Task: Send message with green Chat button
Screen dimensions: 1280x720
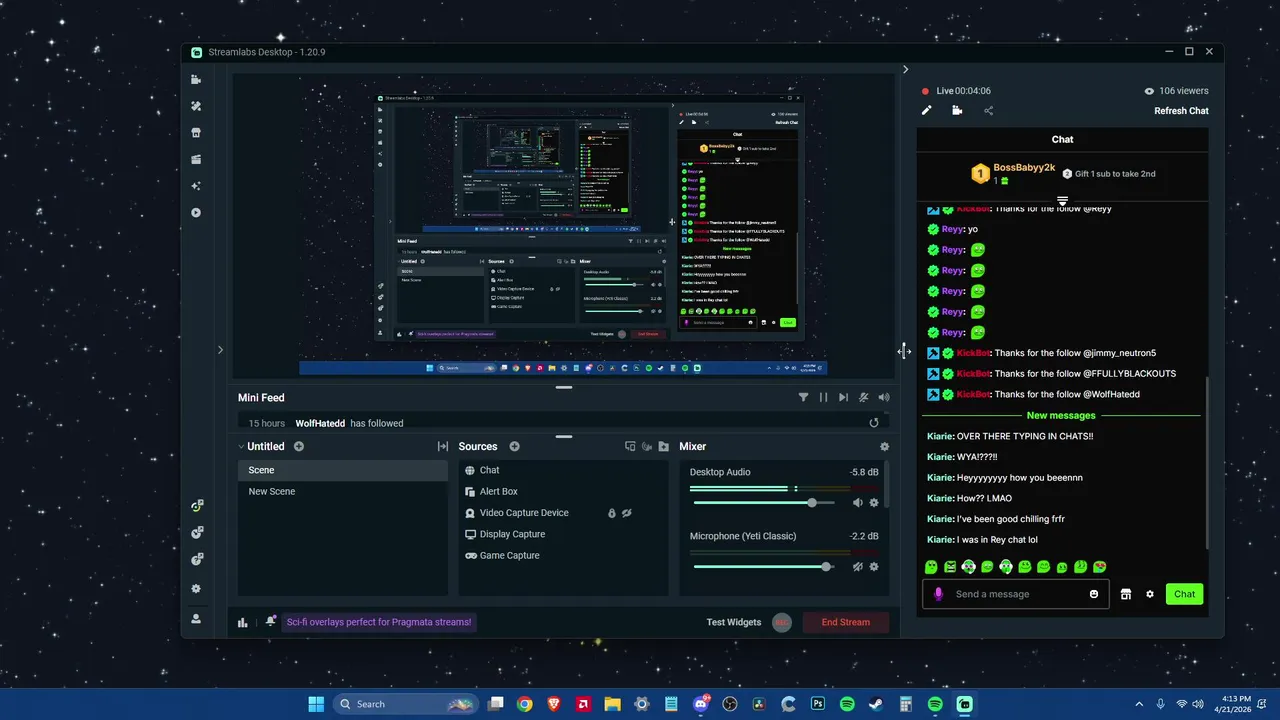Action: click(1184, 594)
